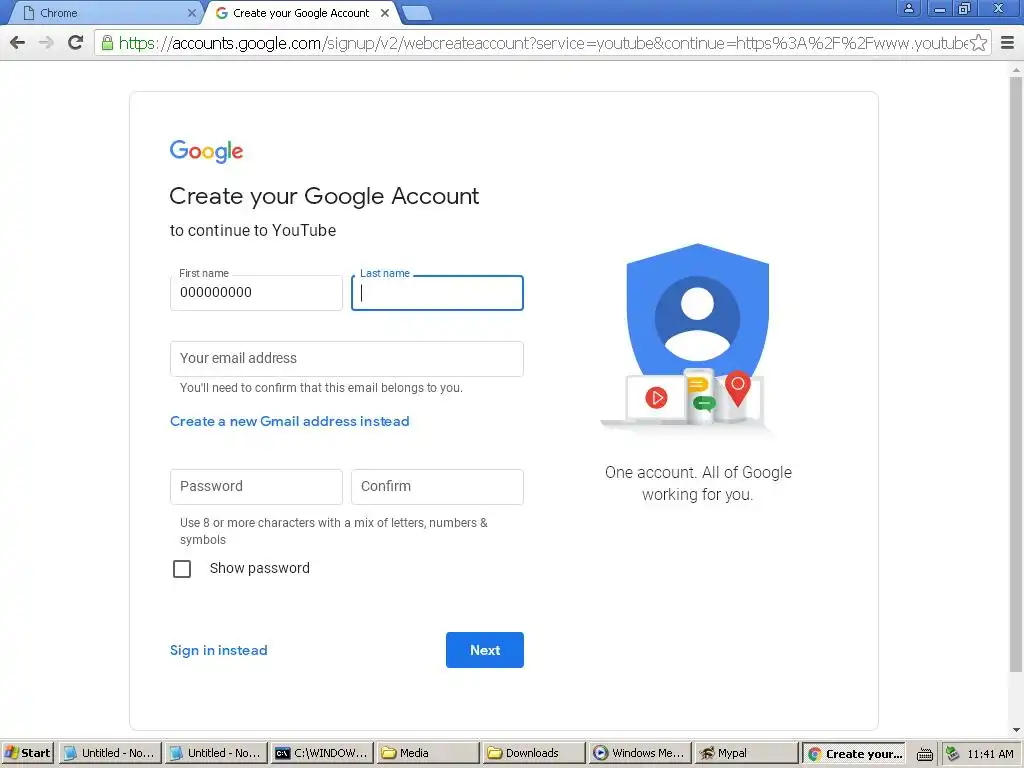Open the Downloads folder taskbar item
Image resolution: width=1024 pixels, height=768 pixels.
[x=534, y=753]
